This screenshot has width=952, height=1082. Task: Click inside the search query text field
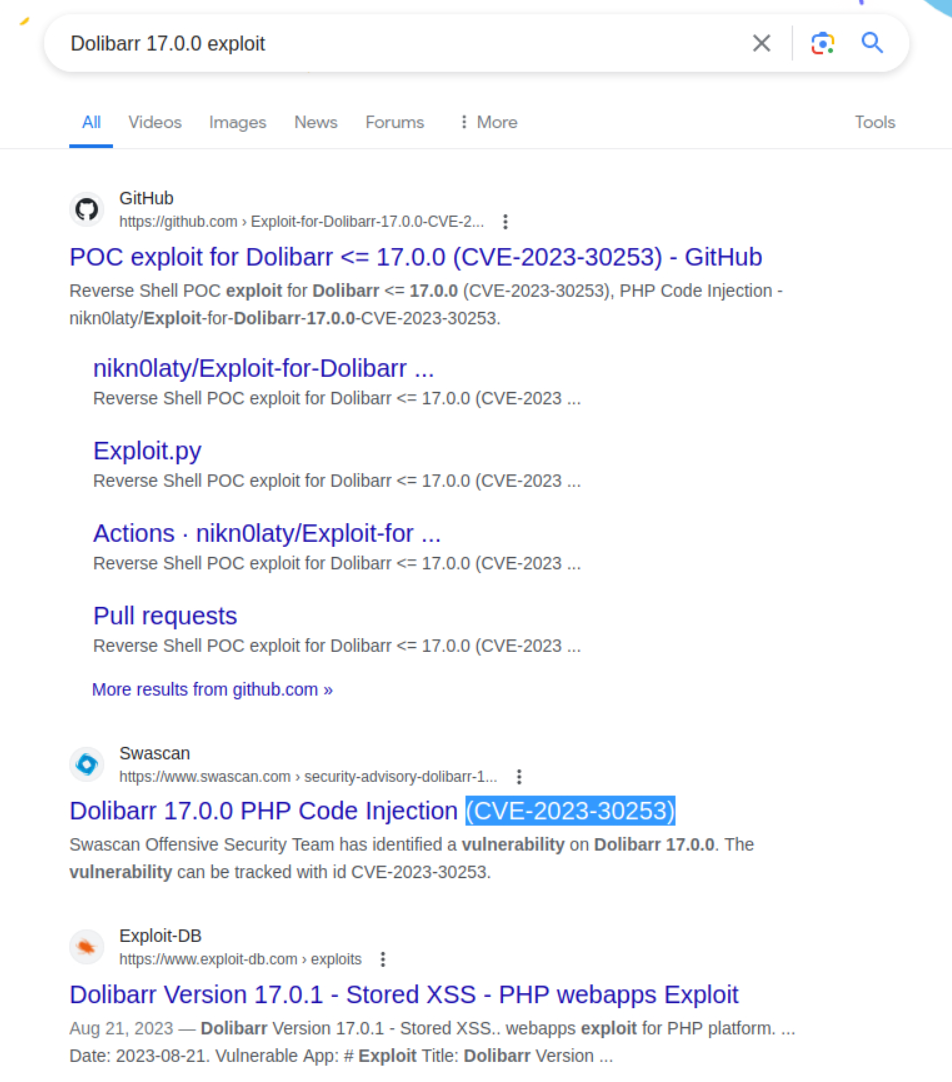pos(400,44)
